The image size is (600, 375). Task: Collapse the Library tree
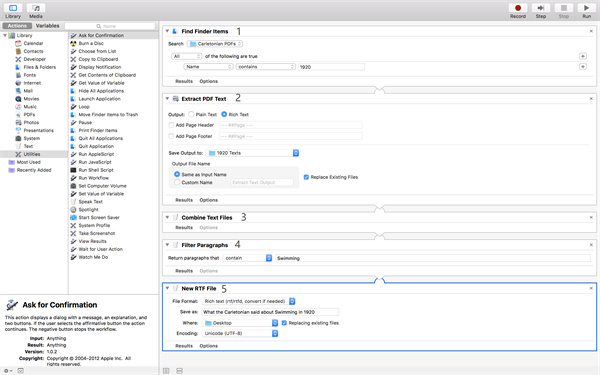pyautogui.click(x=5, y=35)
